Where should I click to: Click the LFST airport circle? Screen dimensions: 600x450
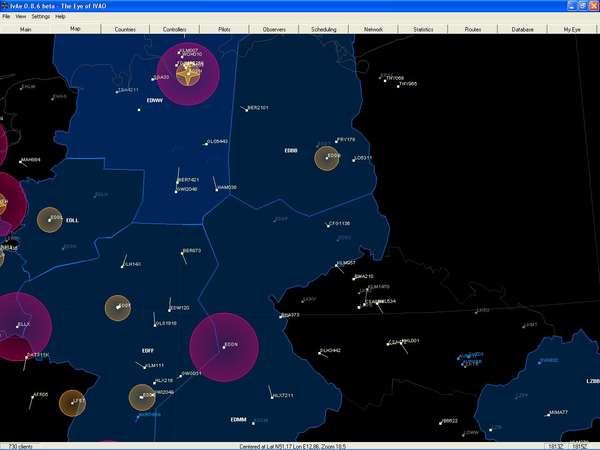coord(72,403)
